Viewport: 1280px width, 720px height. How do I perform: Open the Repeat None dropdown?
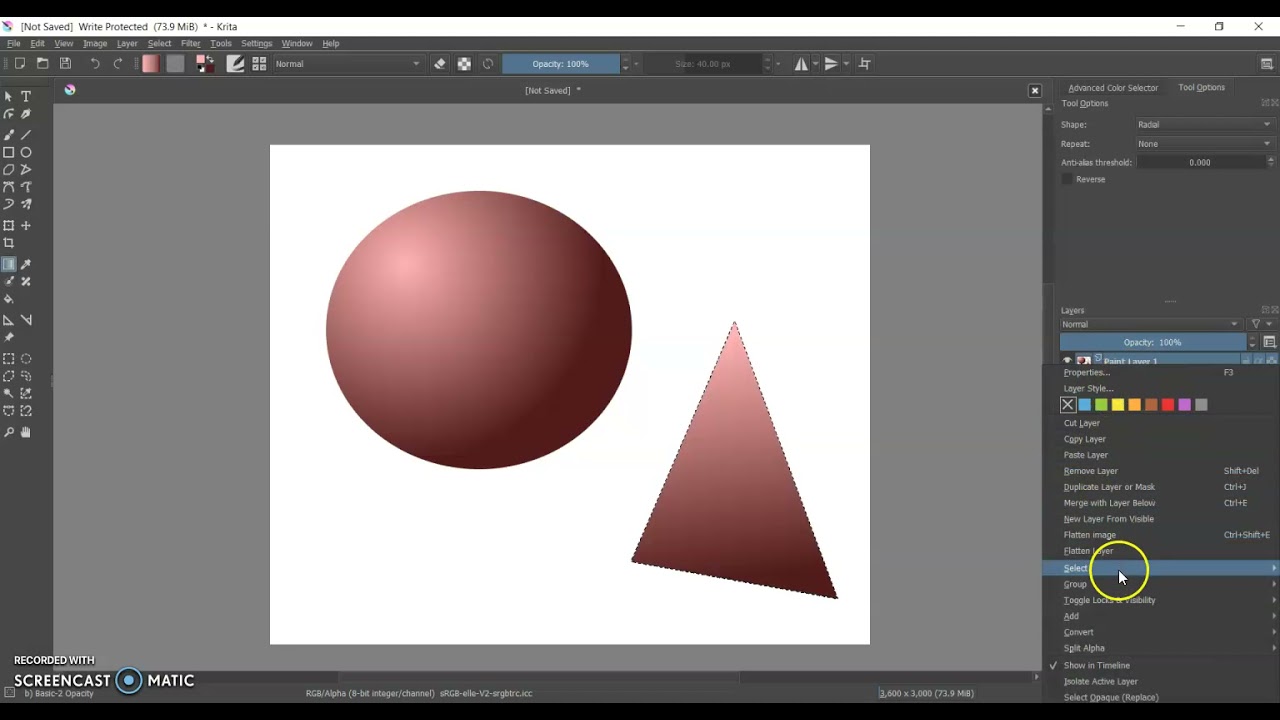click(1204, 144)
